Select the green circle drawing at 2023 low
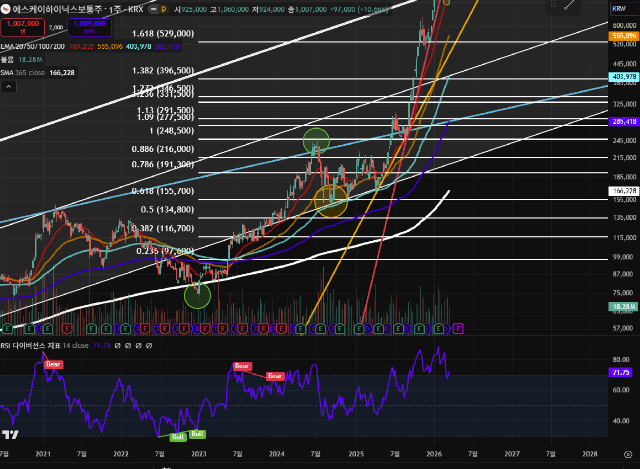 [x=198, y=296]
